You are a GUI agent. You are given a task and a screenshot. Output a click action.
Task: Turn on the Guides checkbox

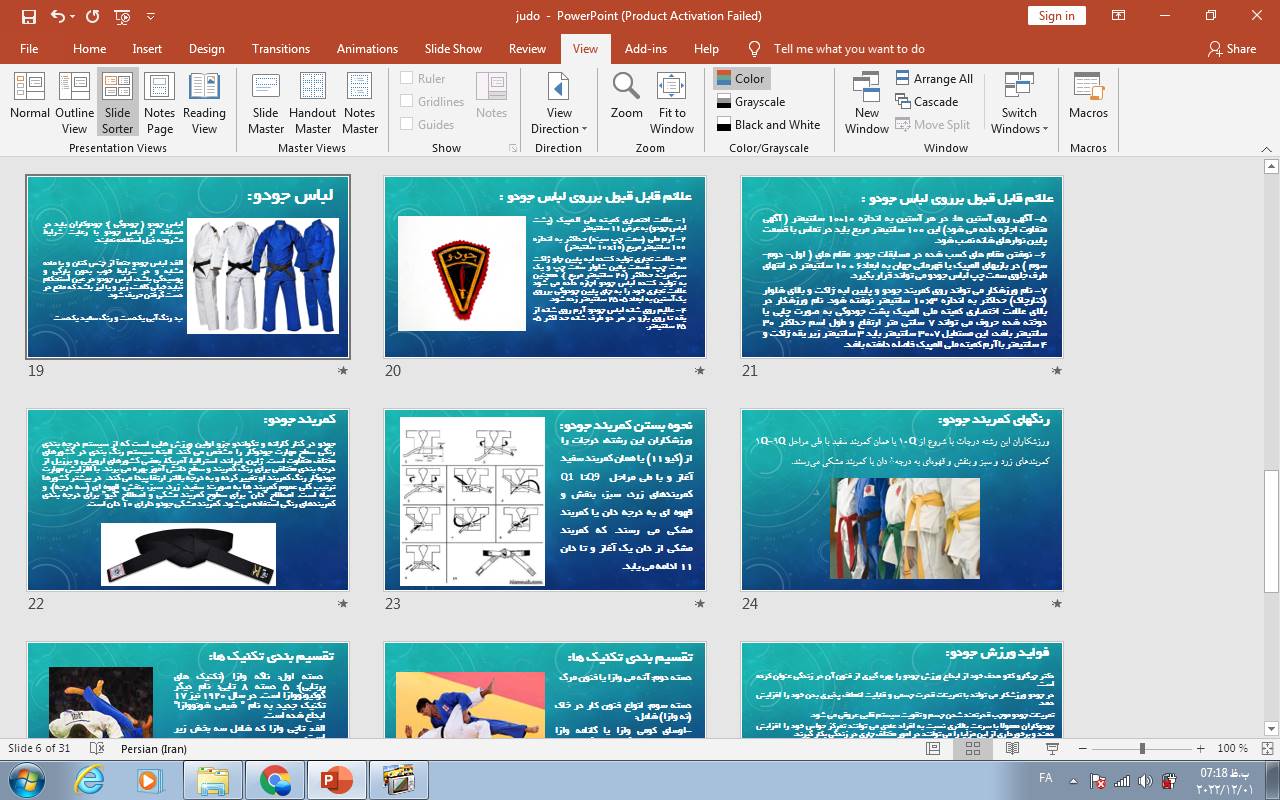(x=407, y=124)
